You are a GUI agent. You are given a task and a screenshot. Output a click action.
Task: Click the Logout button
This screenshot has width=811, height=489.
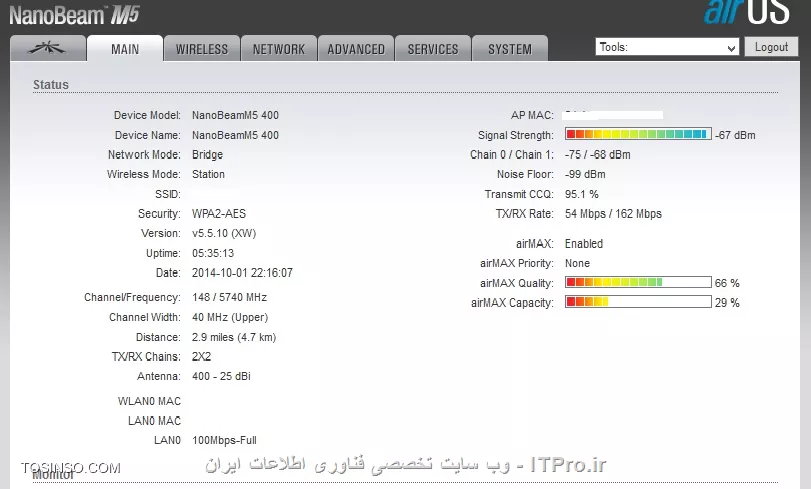[771, 47]
